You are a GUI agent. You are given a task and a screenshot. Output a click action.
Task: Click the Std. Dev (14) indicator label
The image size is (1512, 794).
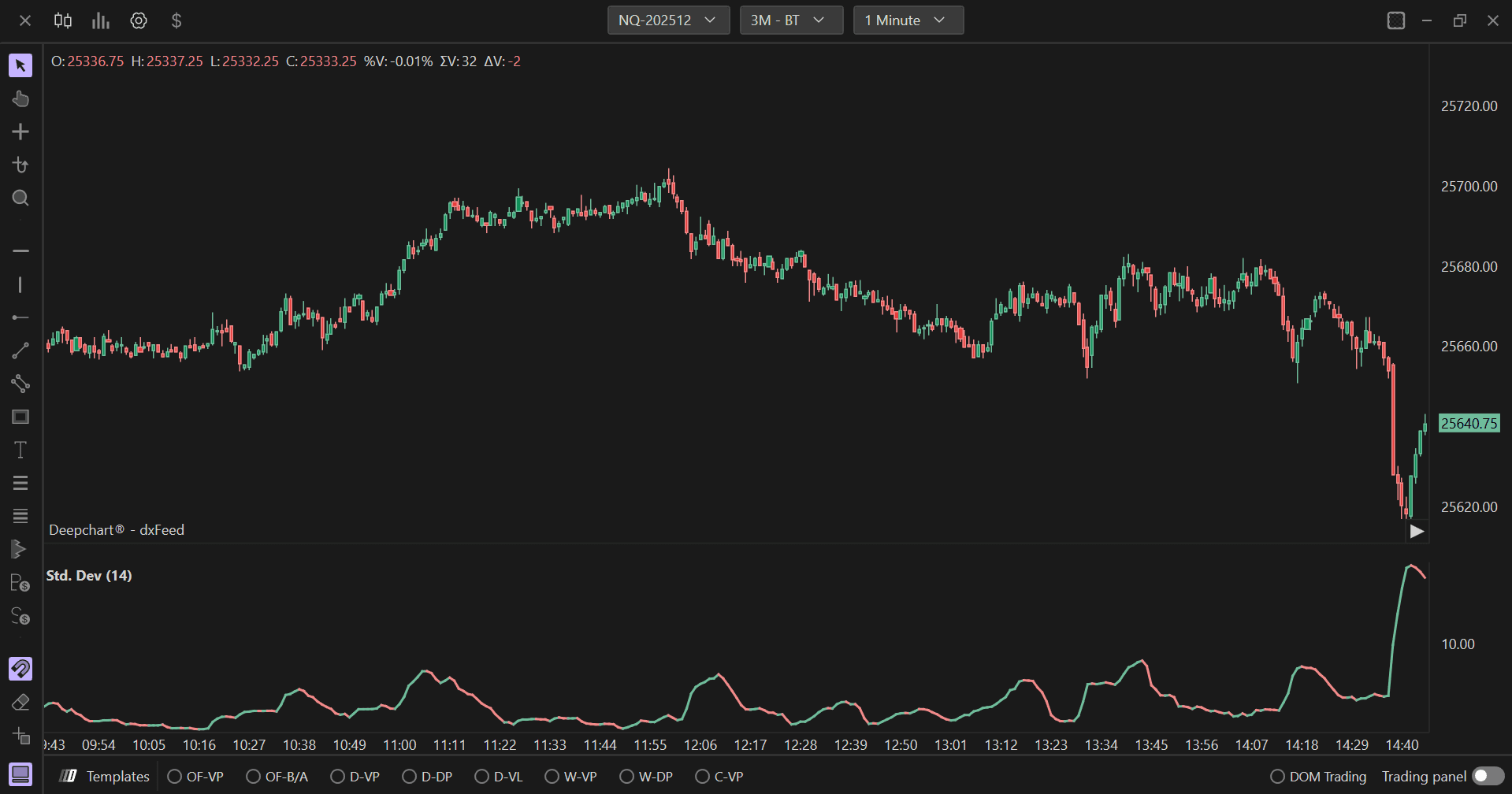(89, 576)
